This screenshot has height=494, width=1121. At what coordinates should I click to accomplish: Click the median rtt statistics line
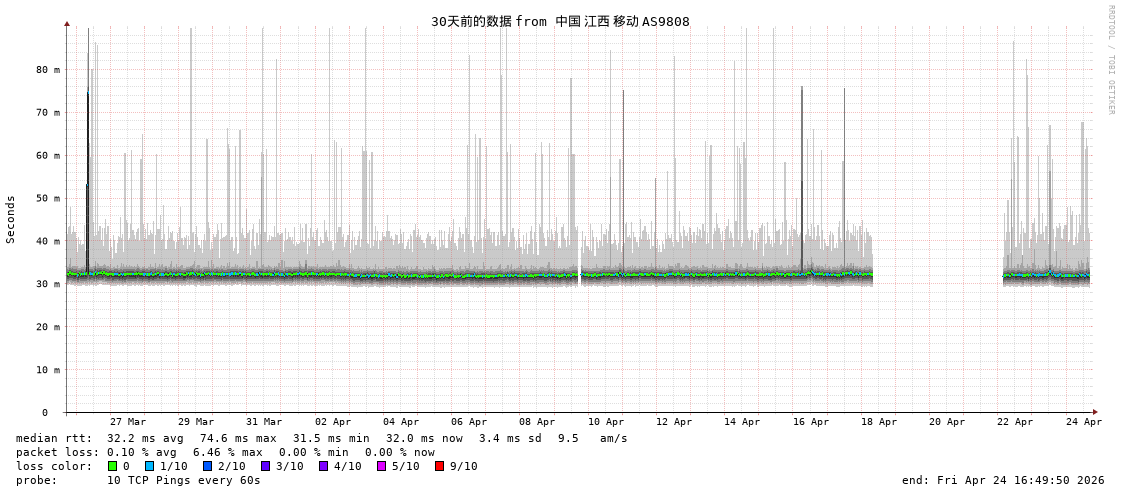pos(322,438)
